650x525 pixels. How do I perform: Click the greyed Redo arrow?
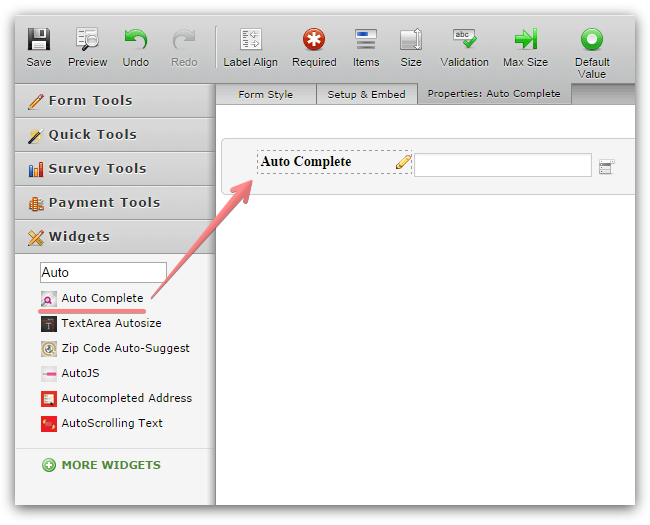184,39
